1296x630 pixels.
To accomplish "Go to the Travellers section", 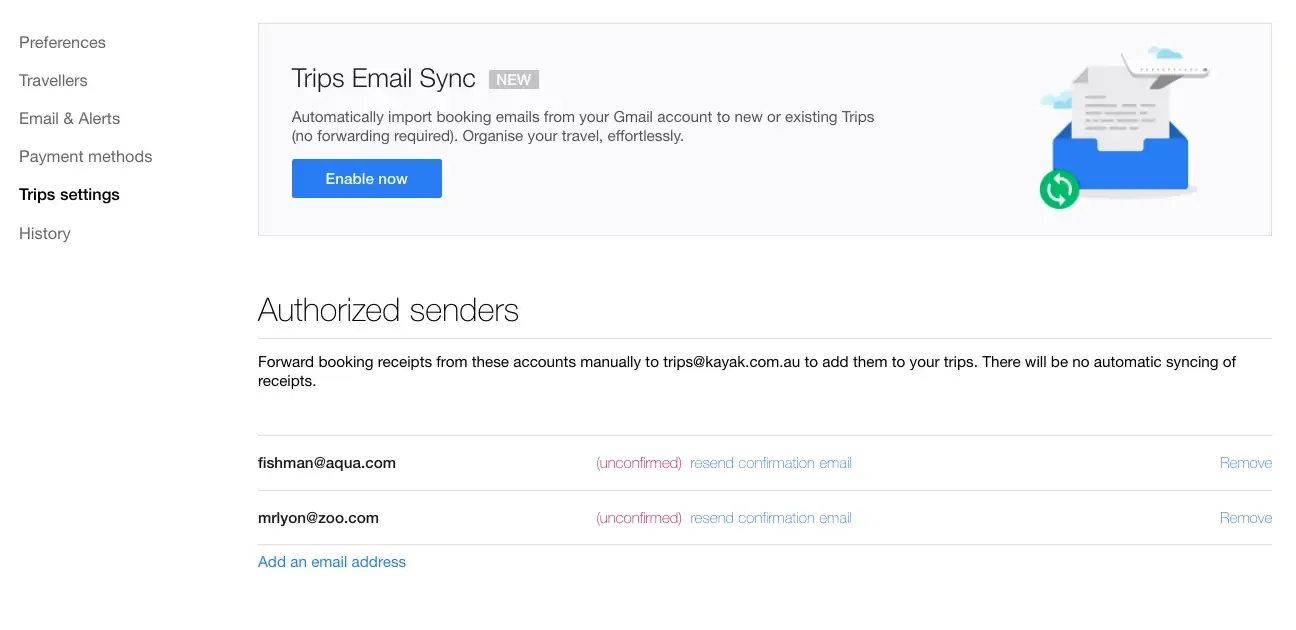I will pos(53,81).
